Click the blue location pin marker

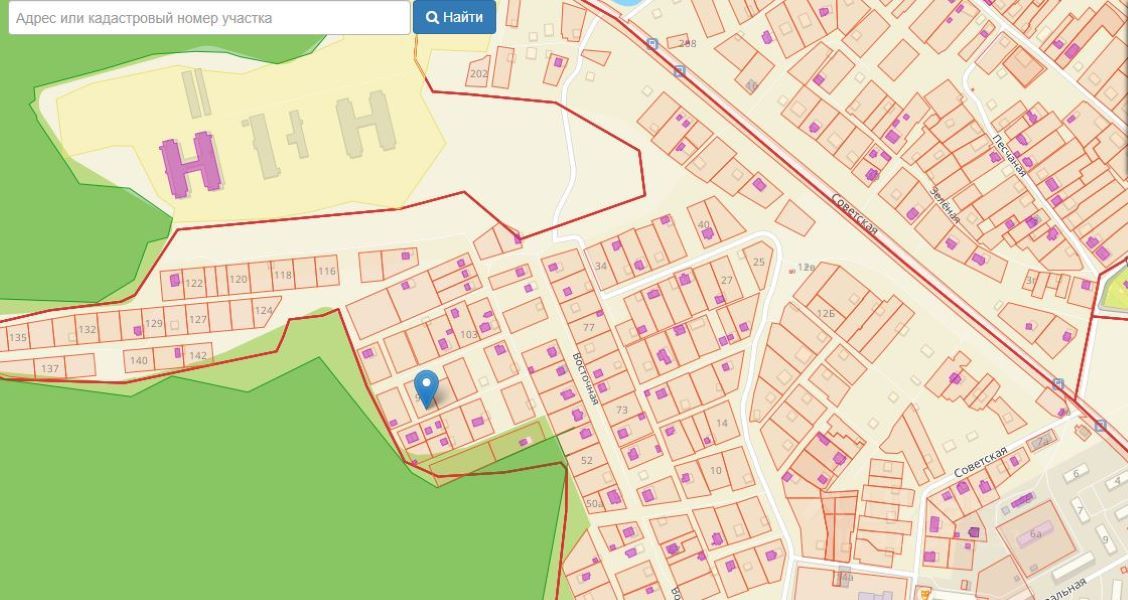(427, 387)
